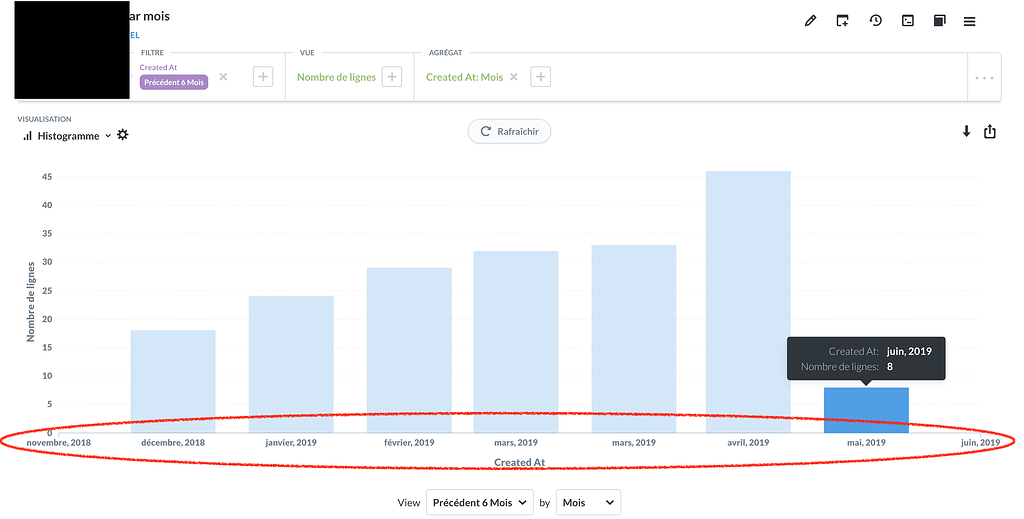
Task: Remove Created At: Mois grouping
Action: pyautogui.click(x=514, y=77)
